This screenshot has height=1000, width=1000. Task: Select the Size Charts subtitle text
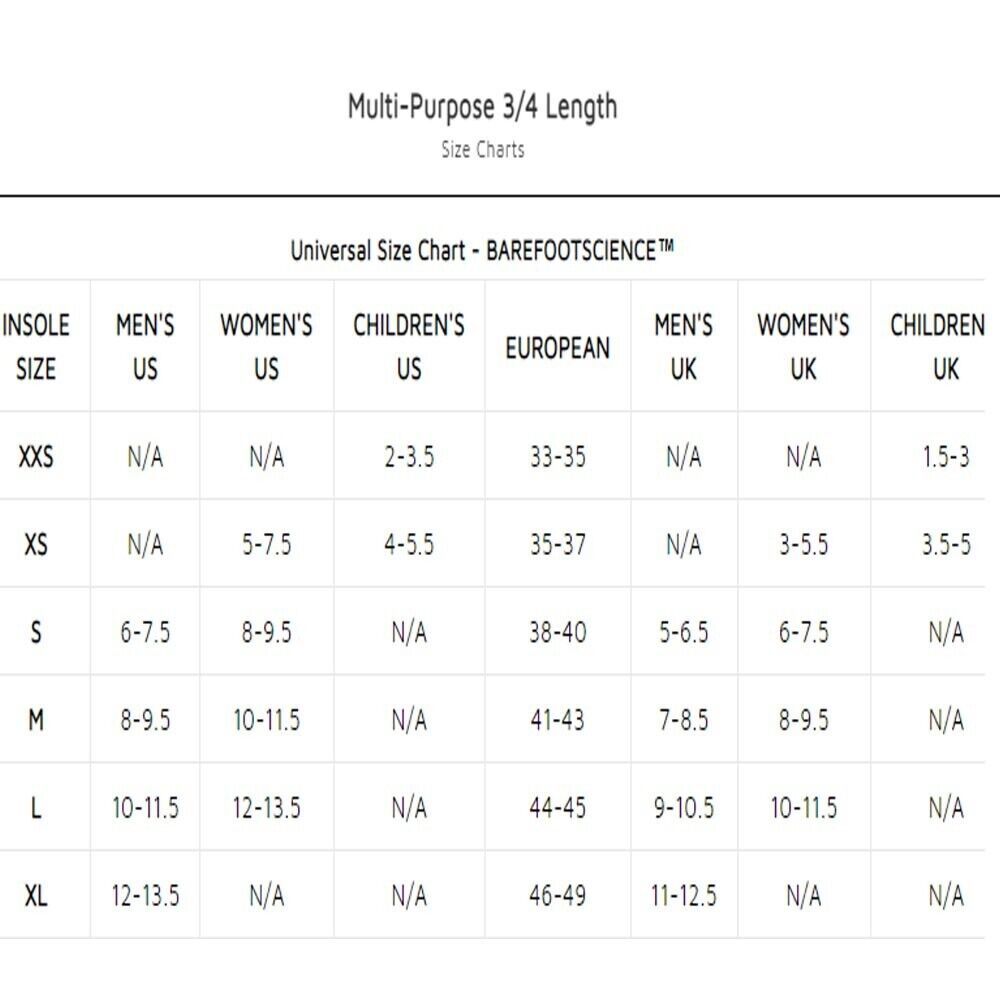pos(483,150)
